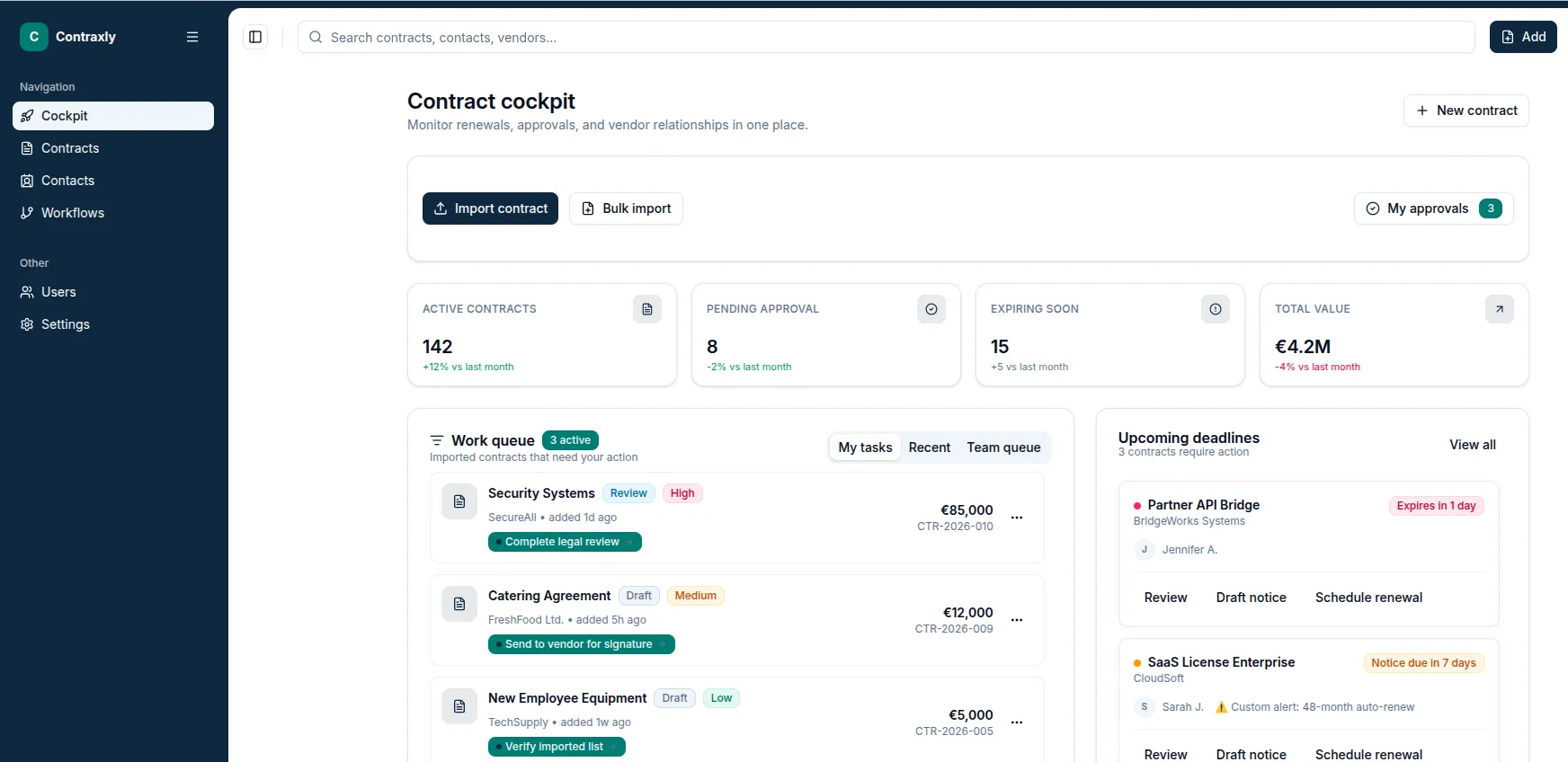The height and width of the screenshot is (762, 1568).
Task: Focus the search contracts field
Action: pyautogui.click(x=886, y=37)
